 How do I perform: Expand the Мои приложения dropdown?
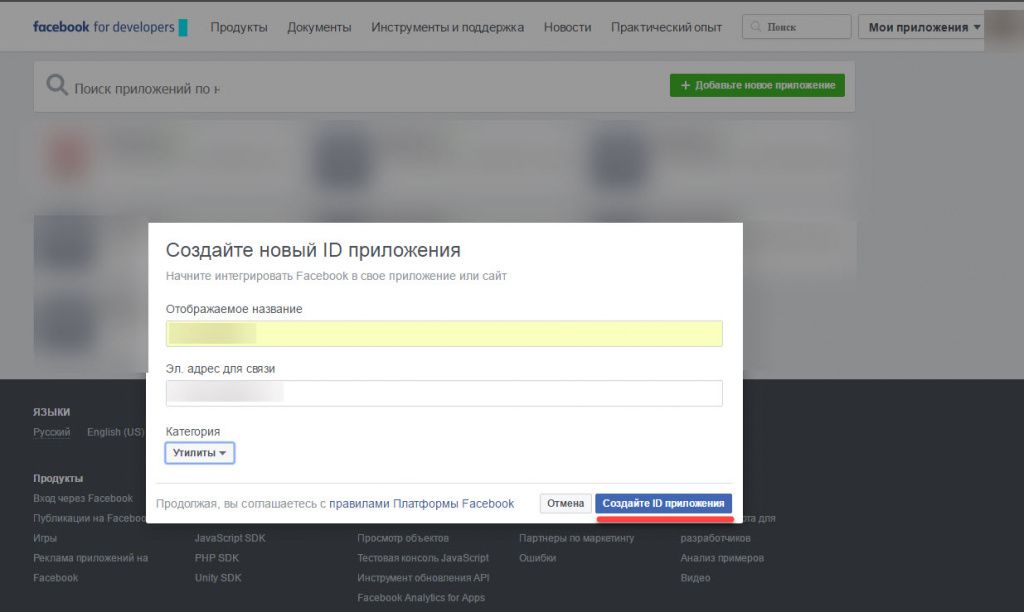pyautogui.click(x=923, y=27)
